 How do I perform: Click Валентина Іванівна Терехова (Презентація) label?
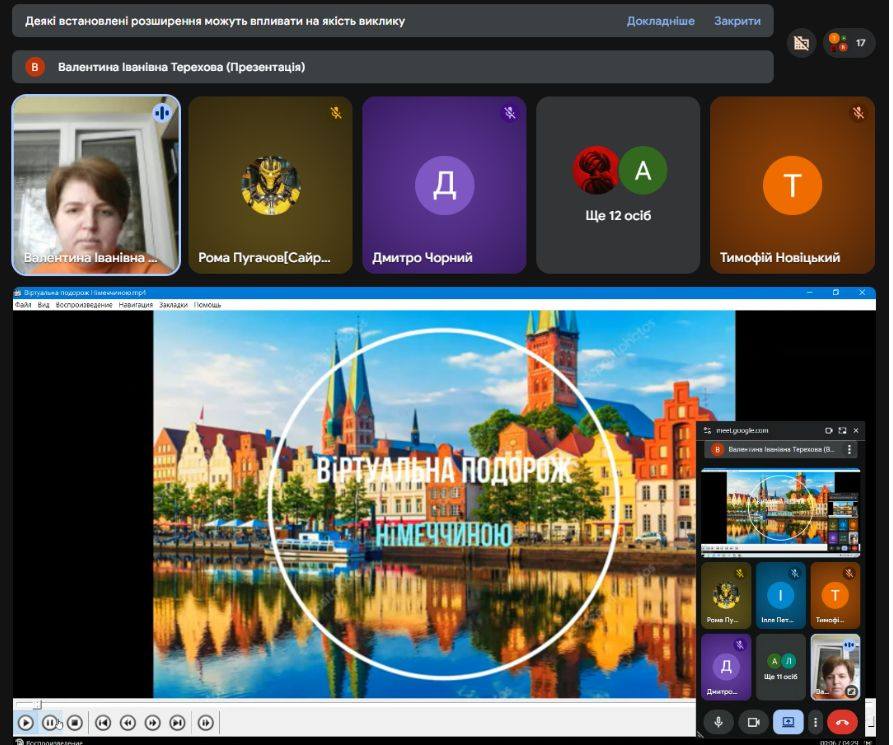click(181, 67)
